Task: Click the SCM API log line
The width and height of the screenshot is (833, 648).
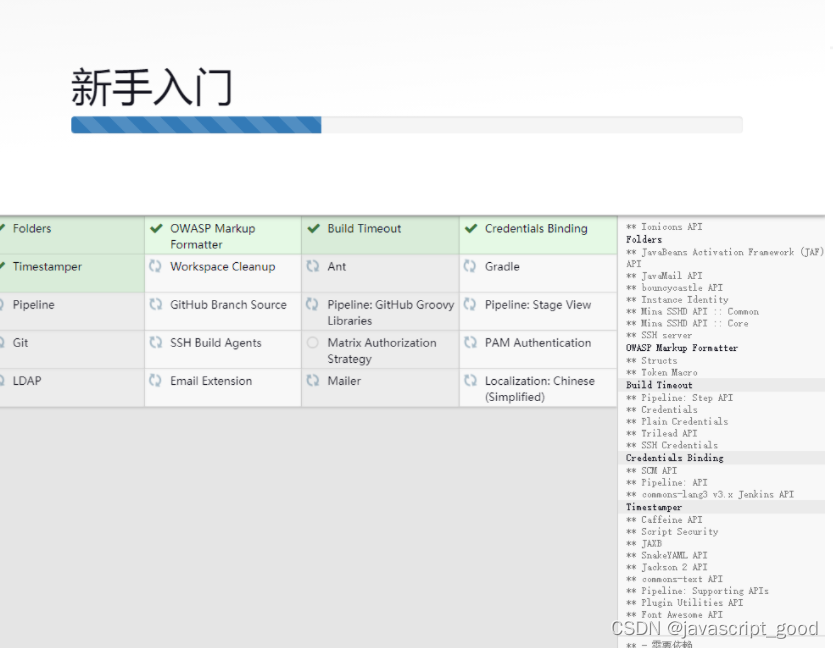Action: pyautogui.click(x=651, y=471)
